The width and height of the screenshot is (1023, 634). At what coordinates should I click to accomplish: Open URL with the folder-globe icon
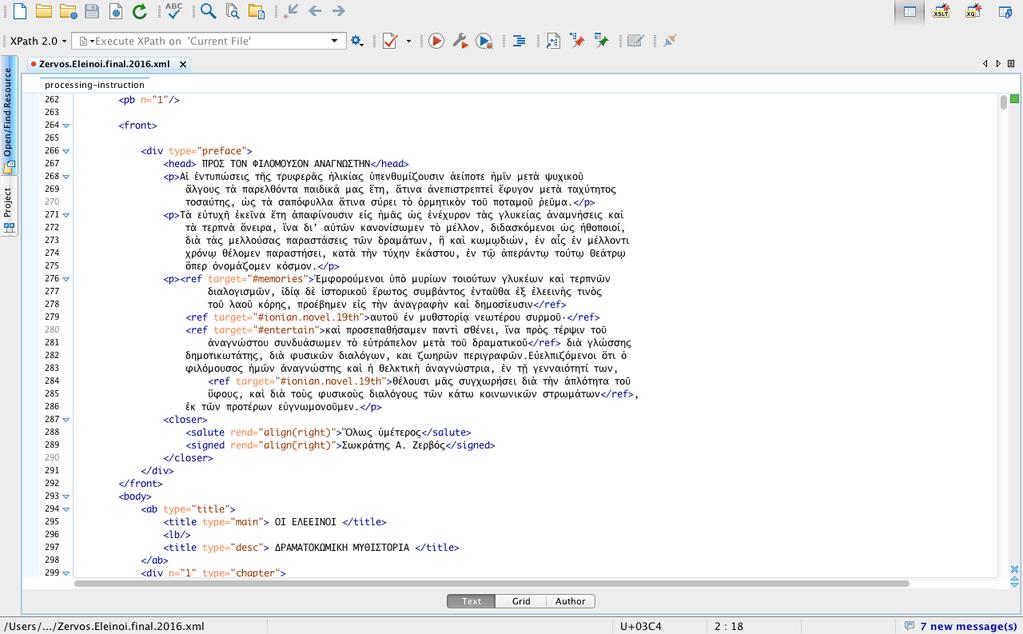pyautogui.click(x=68, y=11)
